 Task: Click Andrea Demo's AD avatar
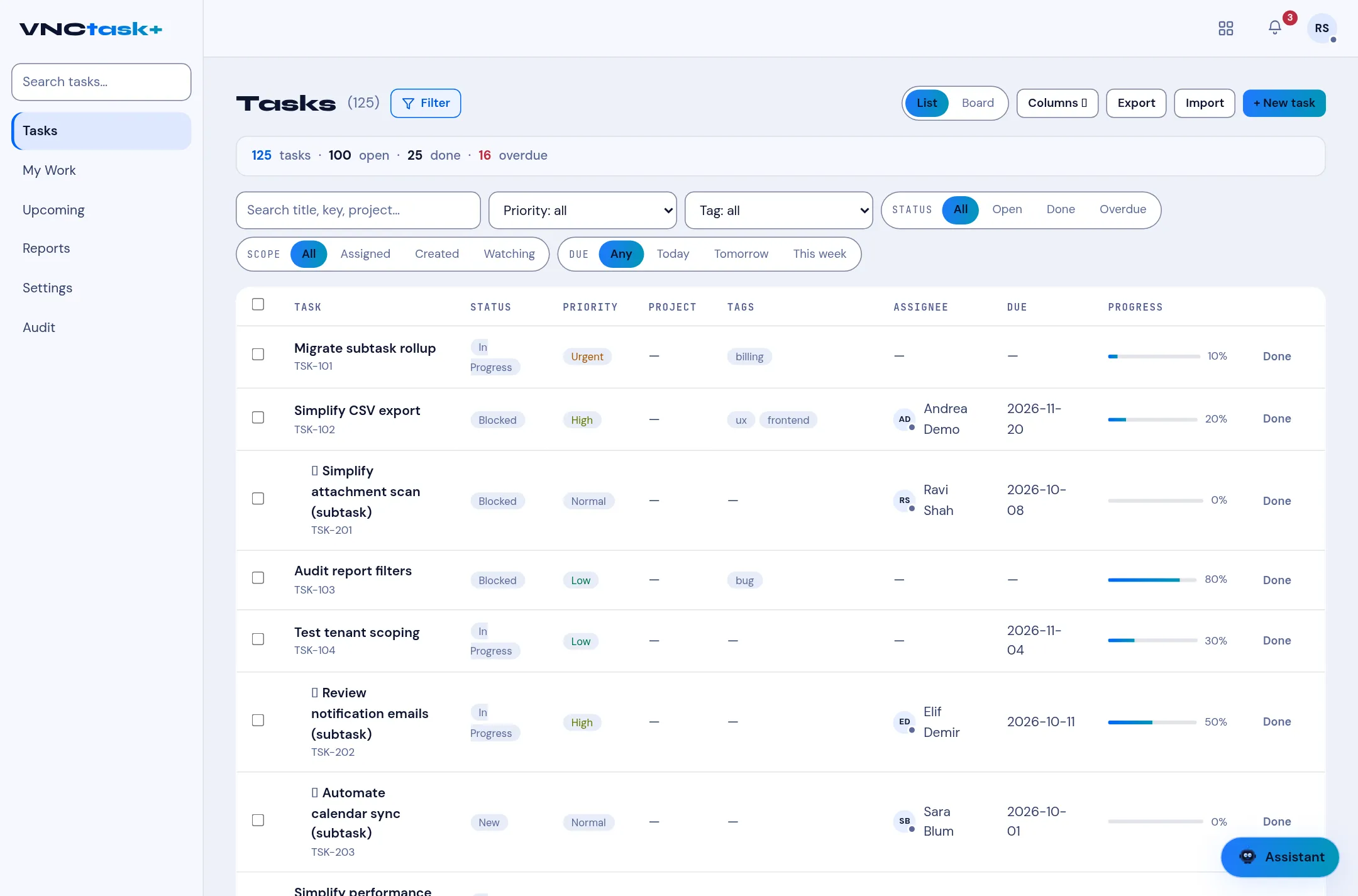(x=904, y=419)
